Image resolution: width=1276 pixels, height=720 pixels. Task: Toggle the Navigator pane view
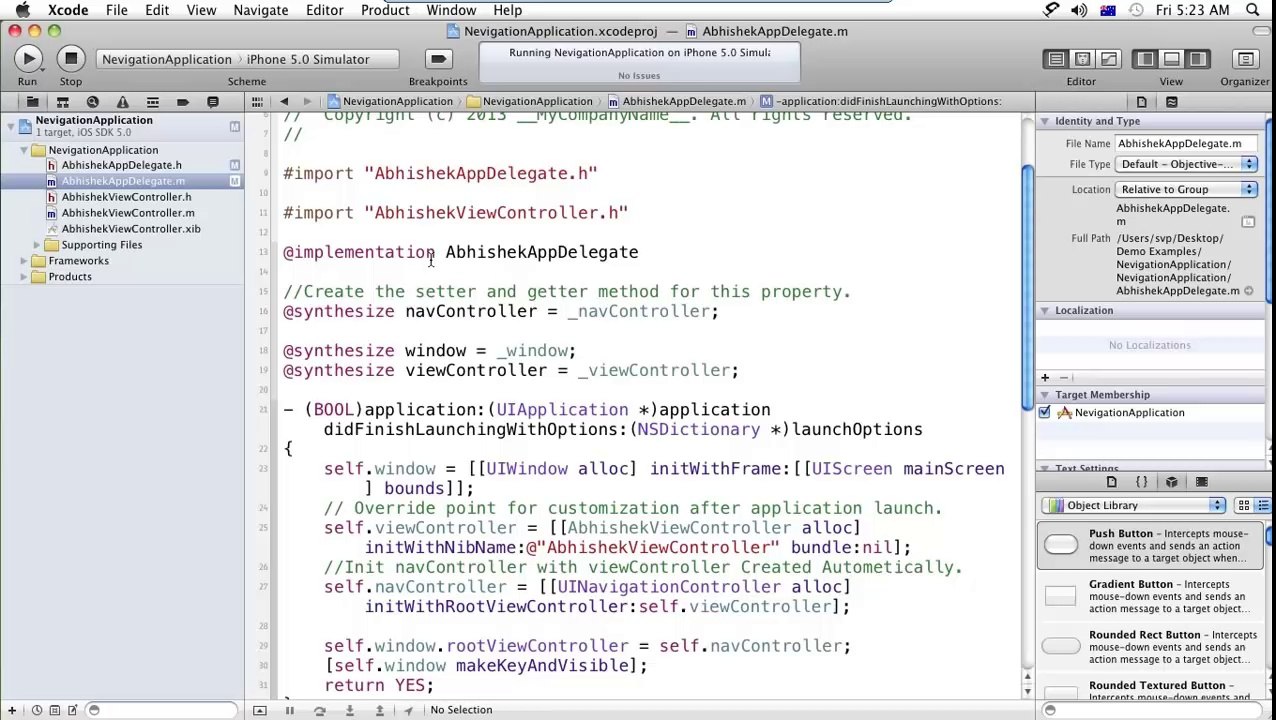point(1146,59)
